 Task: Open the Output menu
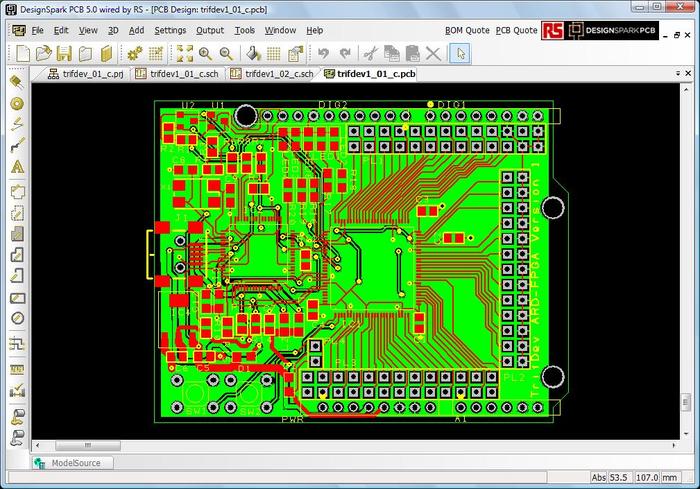[x=210, y=30]
